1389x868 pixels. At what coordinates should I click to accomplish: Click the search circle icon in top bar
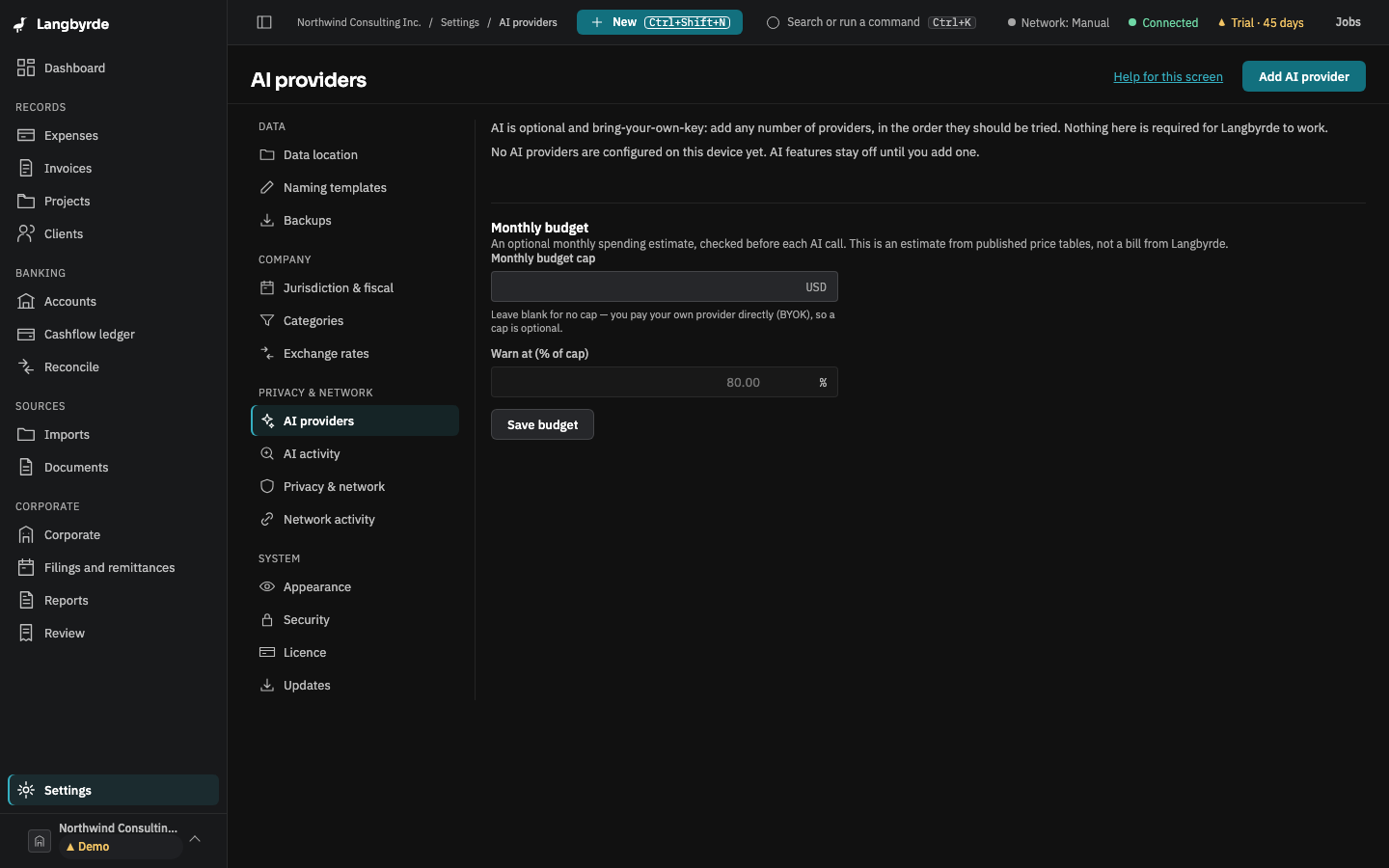(x=773, y=22)
